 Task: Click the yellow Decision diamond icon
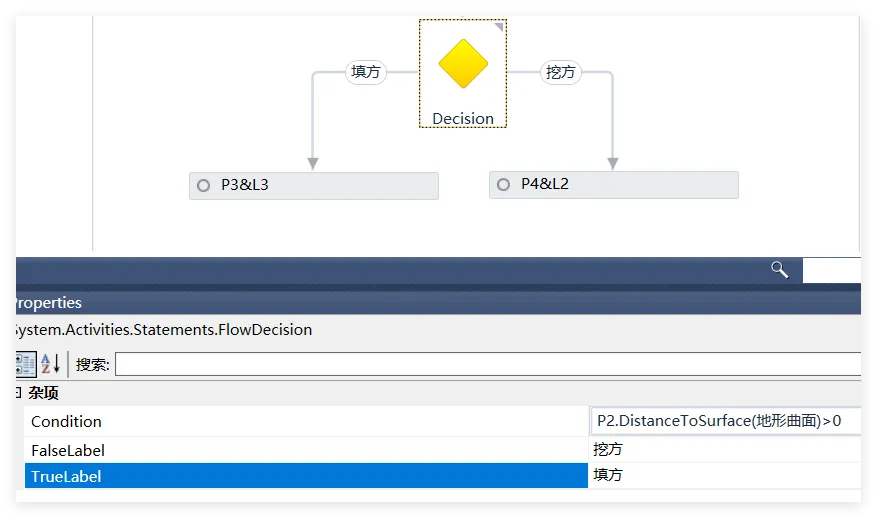[463, 64]
